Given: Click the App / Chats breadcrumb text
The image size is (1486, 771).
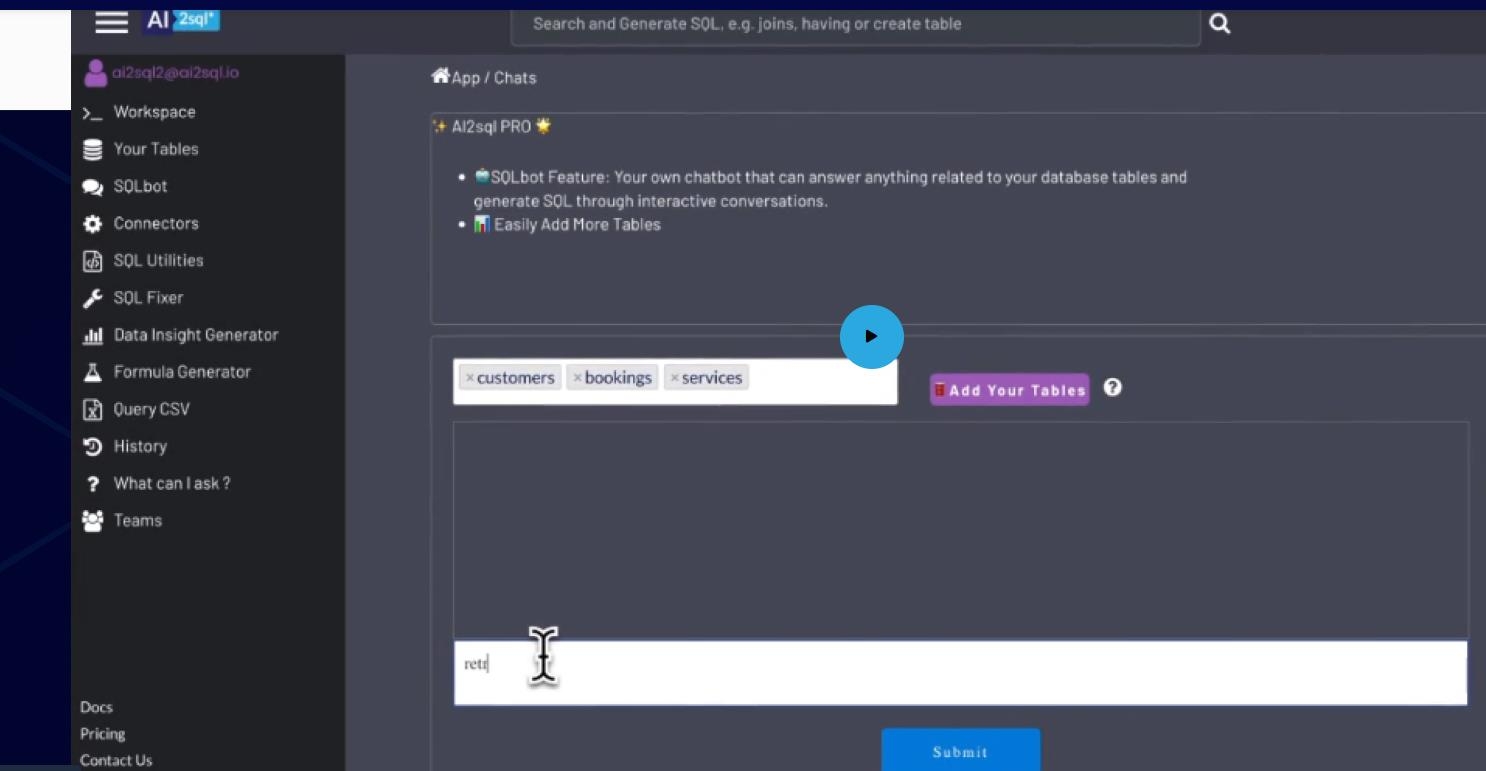Looking at the screenshot, I should [x=494, y=77].
